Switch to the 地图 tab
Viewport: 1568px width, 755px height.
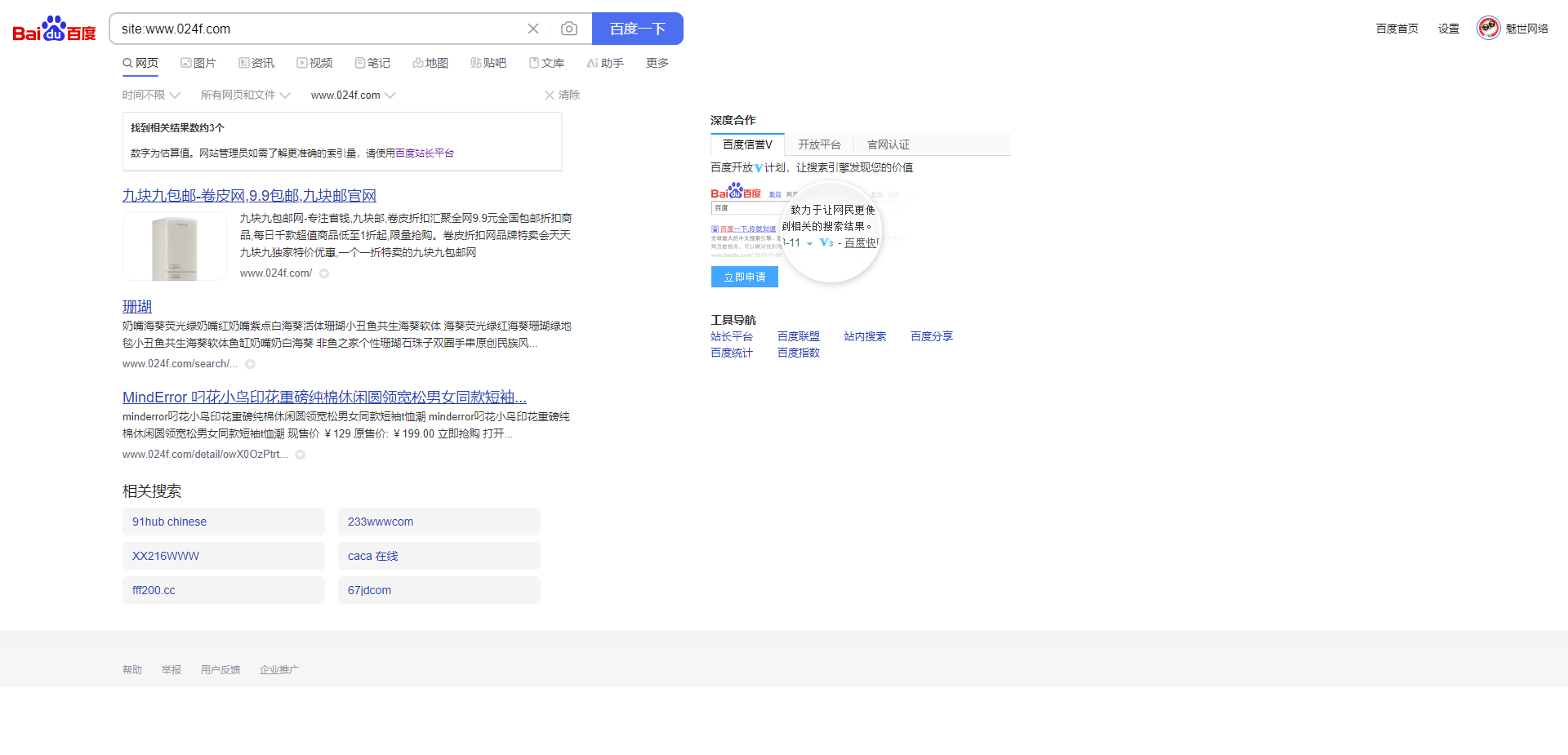click(430, 63)
